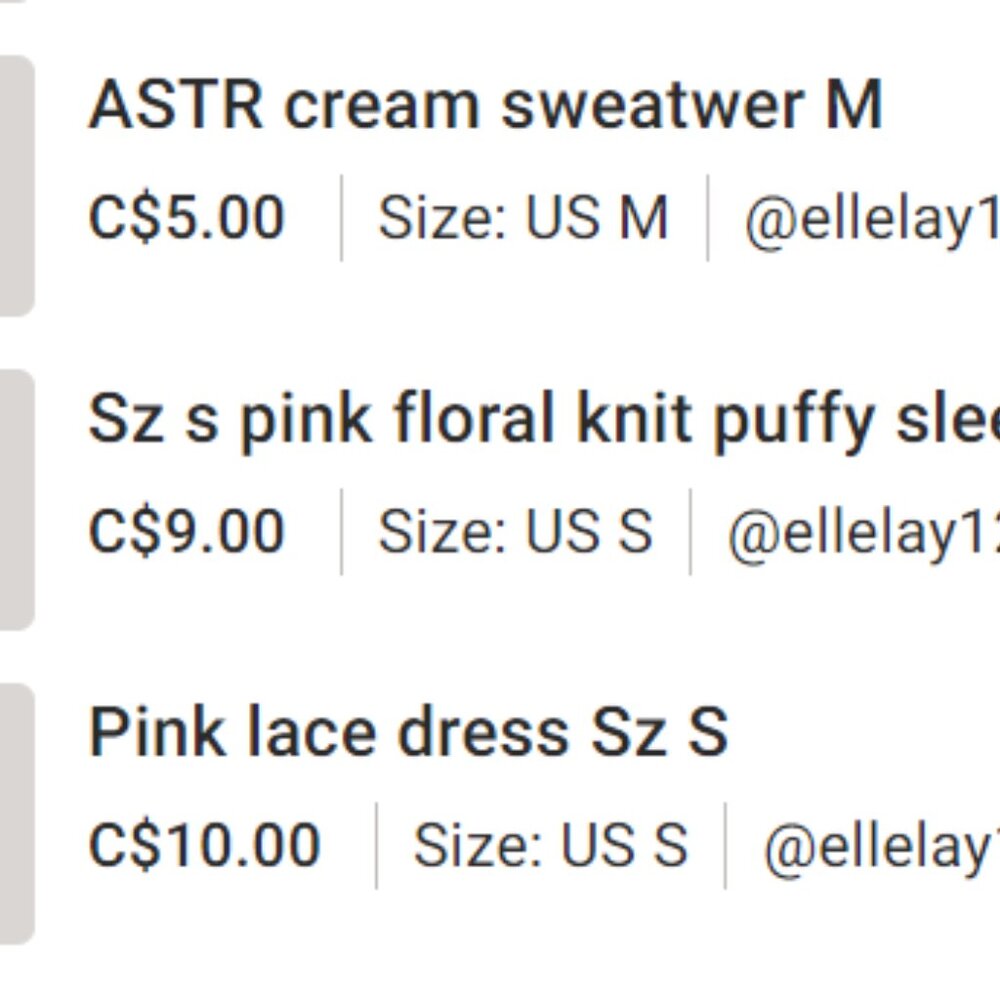Click the pink lace dress listing card
The width and height of the screenshot is (1000, 1000).
pyautogui.click(x=500, y=790)
